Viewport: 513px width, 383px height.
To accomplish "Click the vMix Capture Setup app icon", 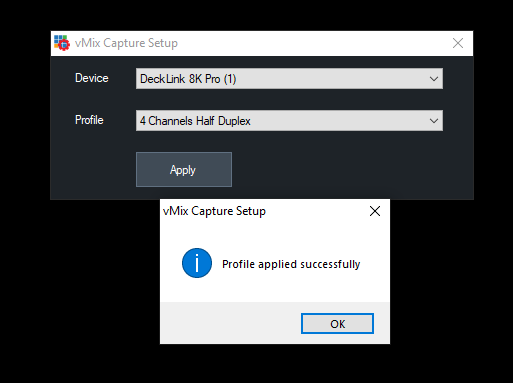I will [x=62, y=43].
